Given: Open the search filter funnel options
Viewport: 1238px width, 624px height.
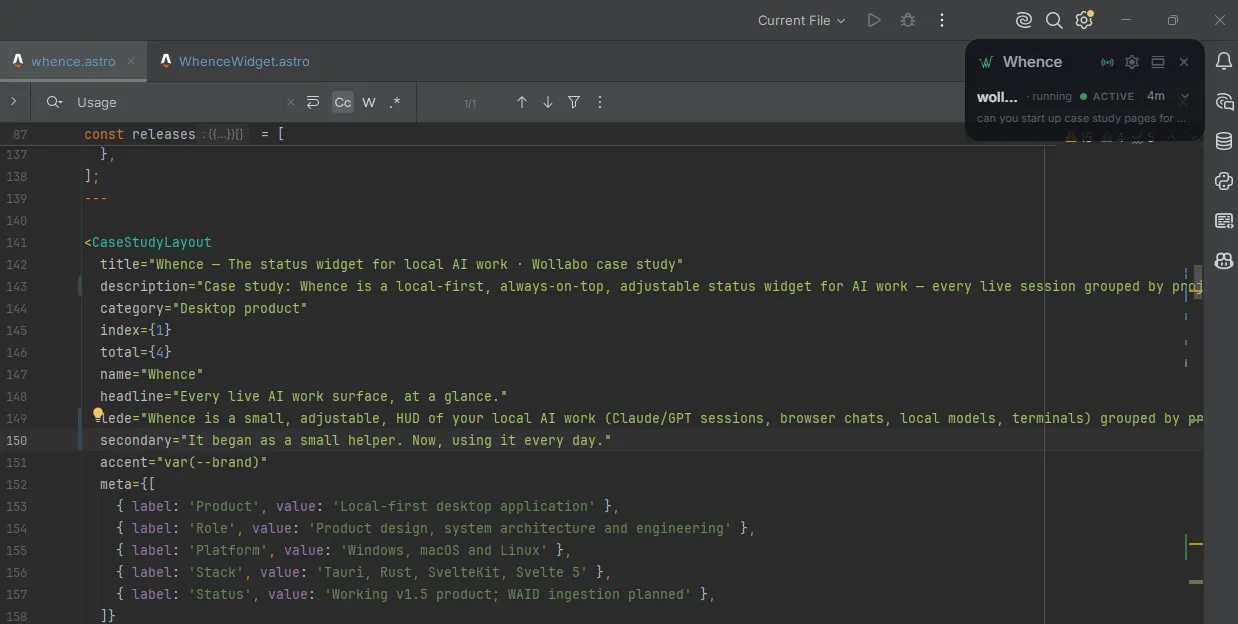Looking at the screenshot, I should click(x=574, y=102).
